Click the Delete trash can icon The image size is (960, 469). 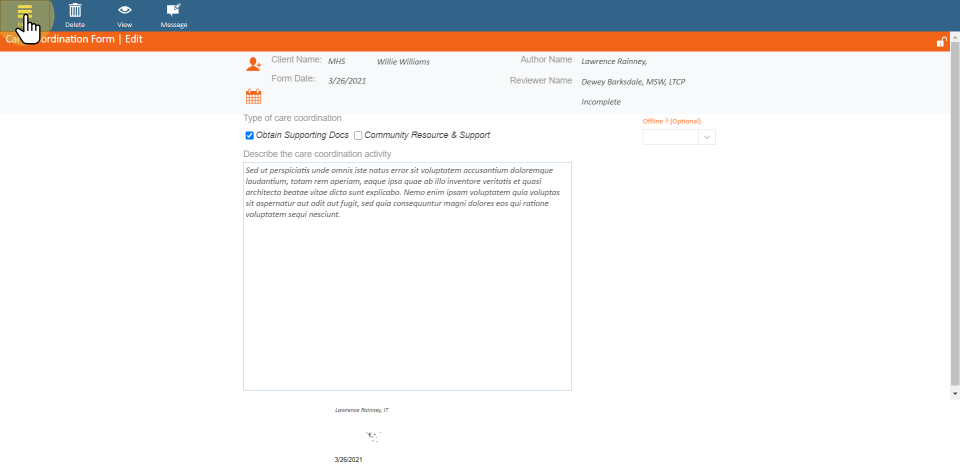coord(74,10)
